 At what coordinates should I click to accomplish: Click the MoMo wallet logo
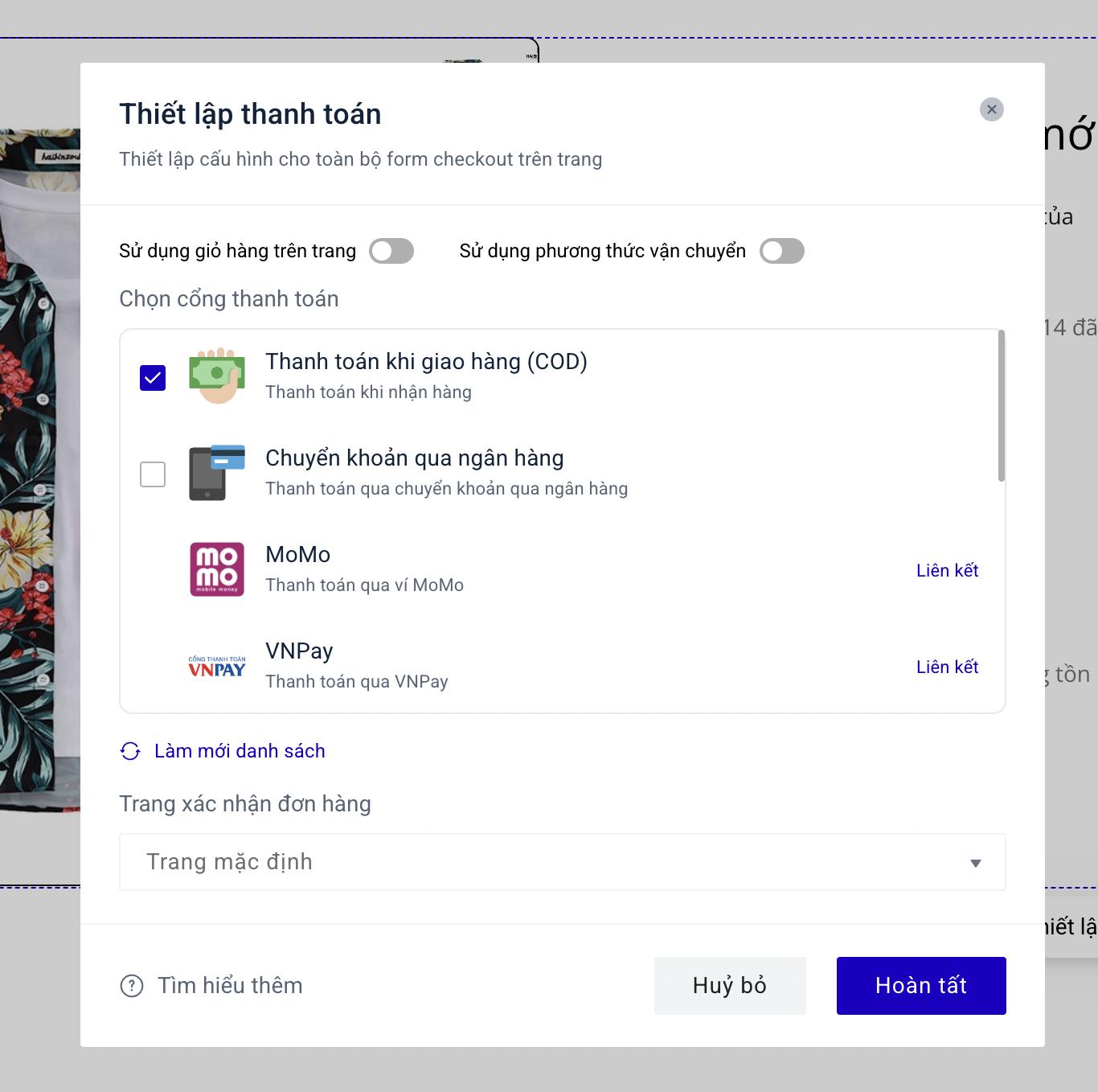tap(216, 569)
